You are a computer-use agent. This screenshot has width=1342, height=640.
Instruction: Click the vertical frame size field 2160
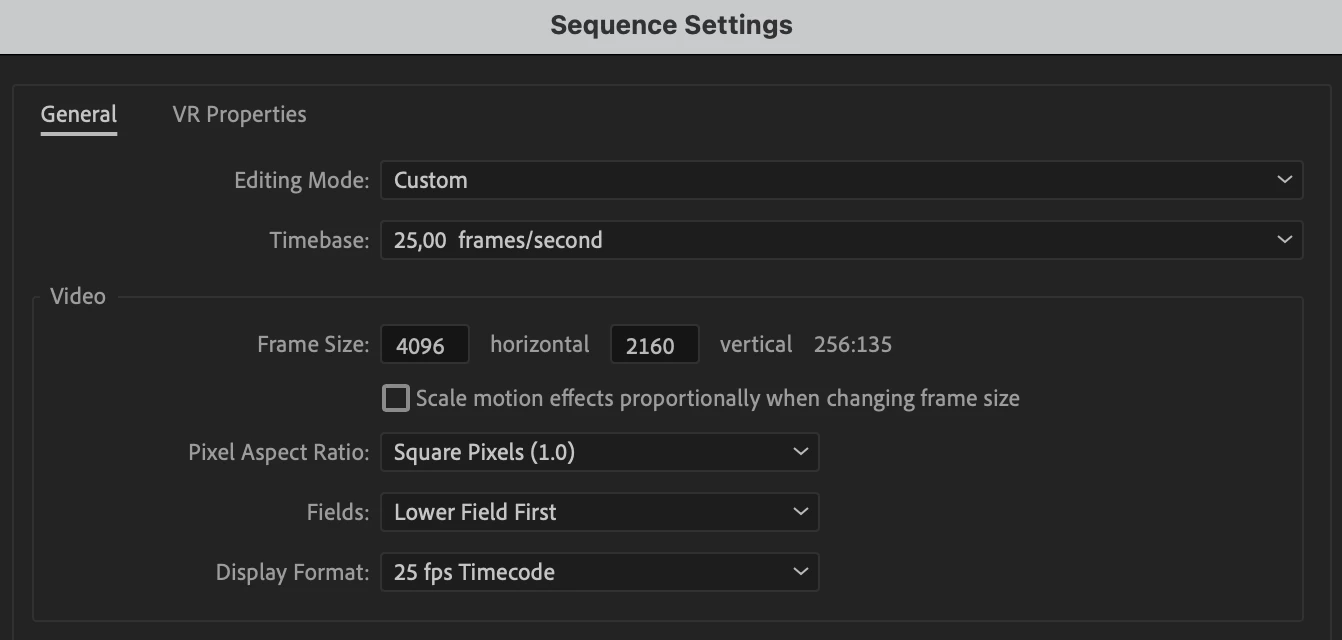pos(653,345)
